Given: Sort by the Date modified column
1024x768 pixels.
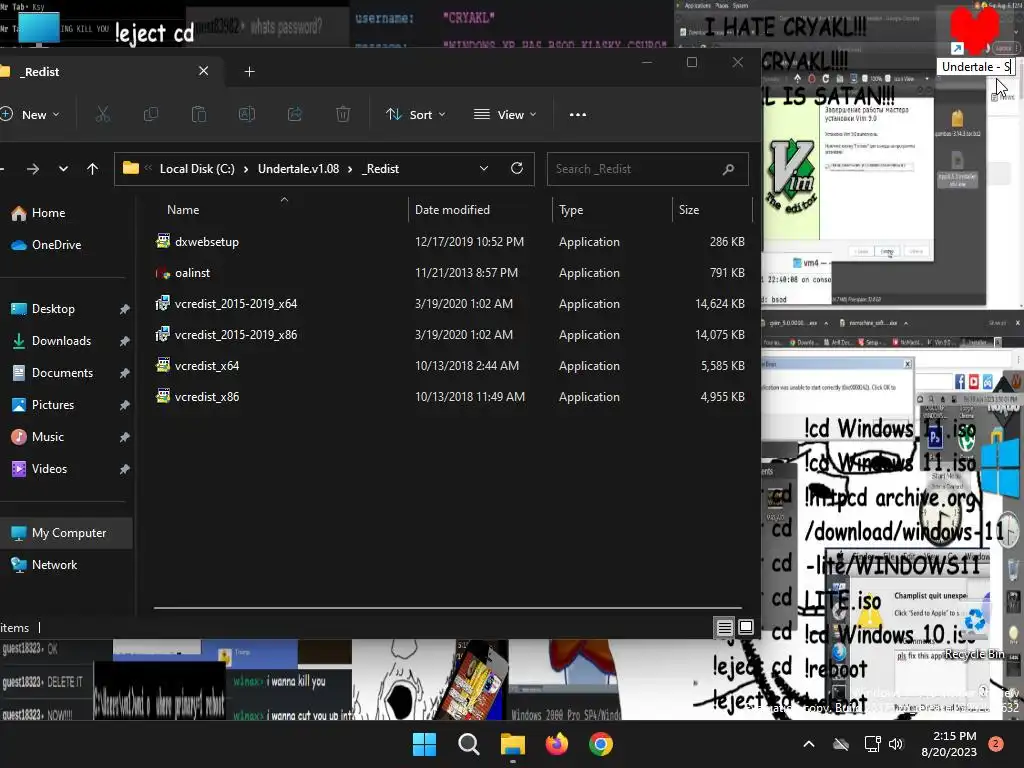Looking at the screenshot, I should pyautogui.click(x=452, y=210).
